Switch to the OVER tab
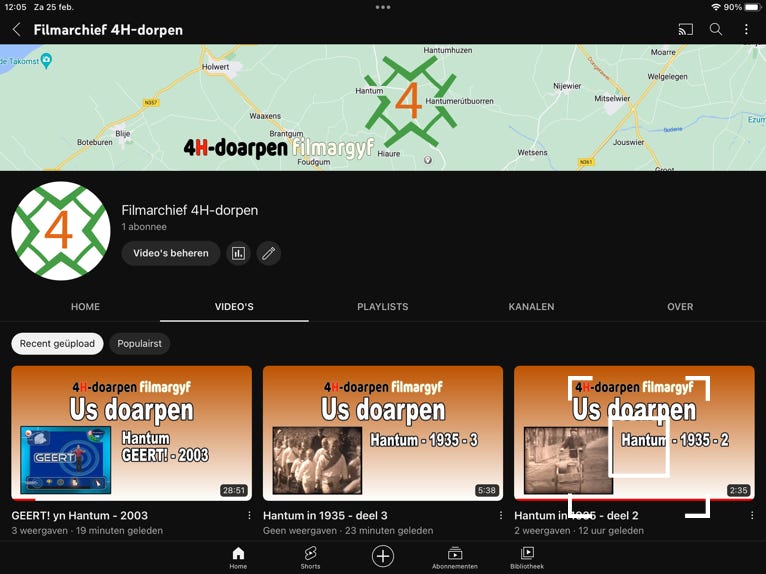Image resolution: width=766 pixels, height=574 pixels. tap(680, 307)
